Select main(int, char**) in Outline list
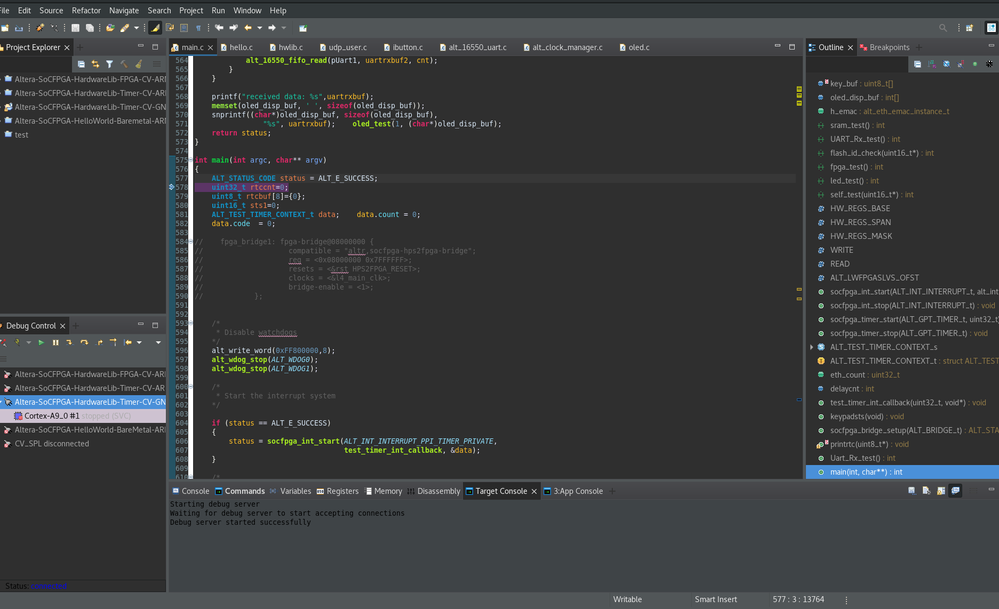Image resolution: width=999 pixels, height=609 pixels. (866, 472)
